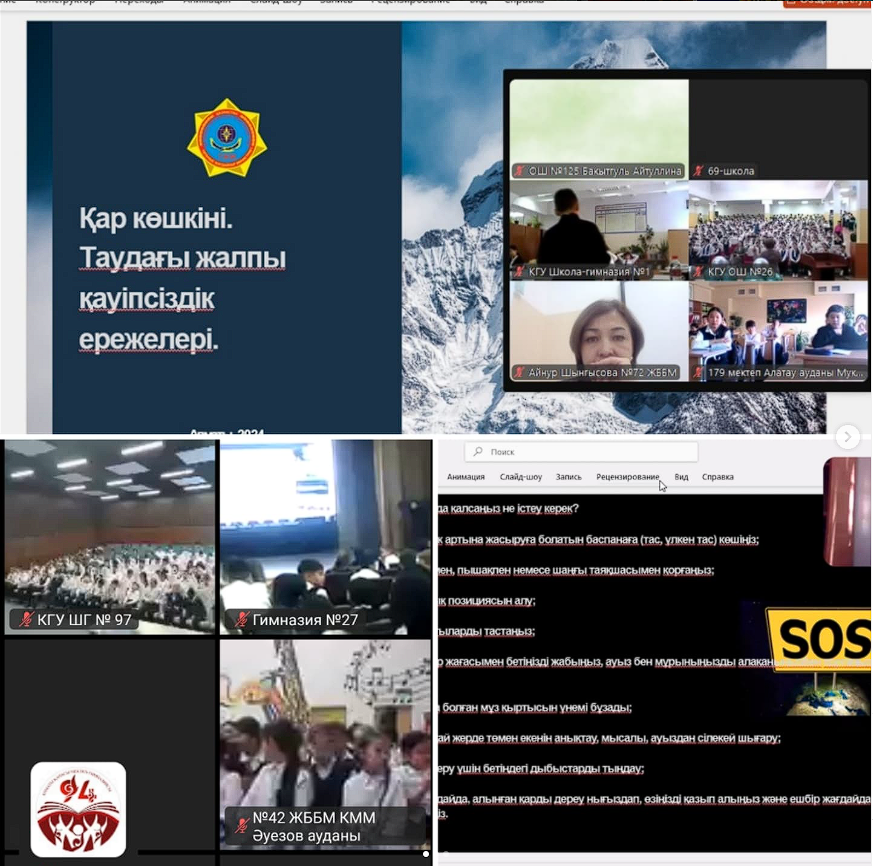
Task: Select the Айнур Шынгысова №72 ЖББМ tile
Action: (x=599, y=331)
